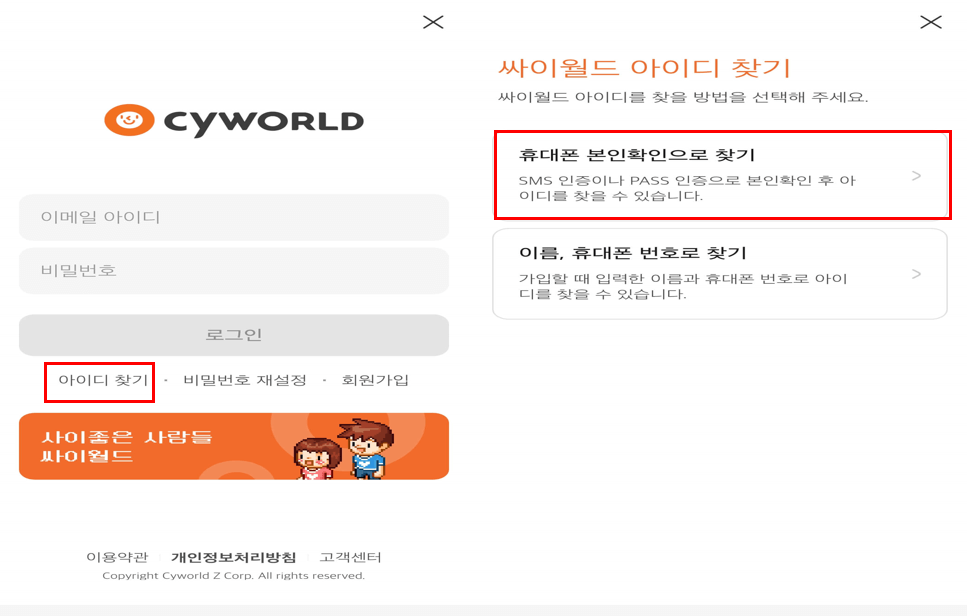Click the Copyright Cyworld Z Corp text
Image resolution: width=967 pixels, height=616 pixels.
[x=234, y=575]
